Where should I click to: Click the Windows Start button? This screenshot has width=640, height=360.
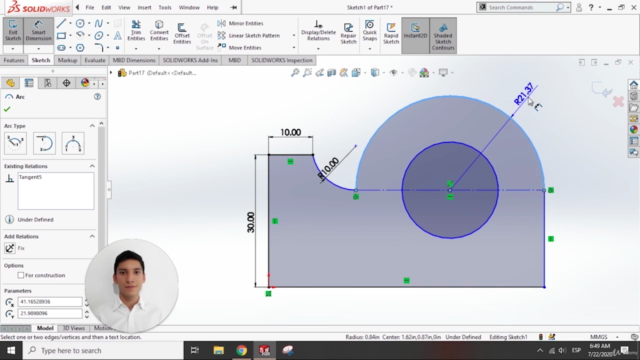[11, 351]
